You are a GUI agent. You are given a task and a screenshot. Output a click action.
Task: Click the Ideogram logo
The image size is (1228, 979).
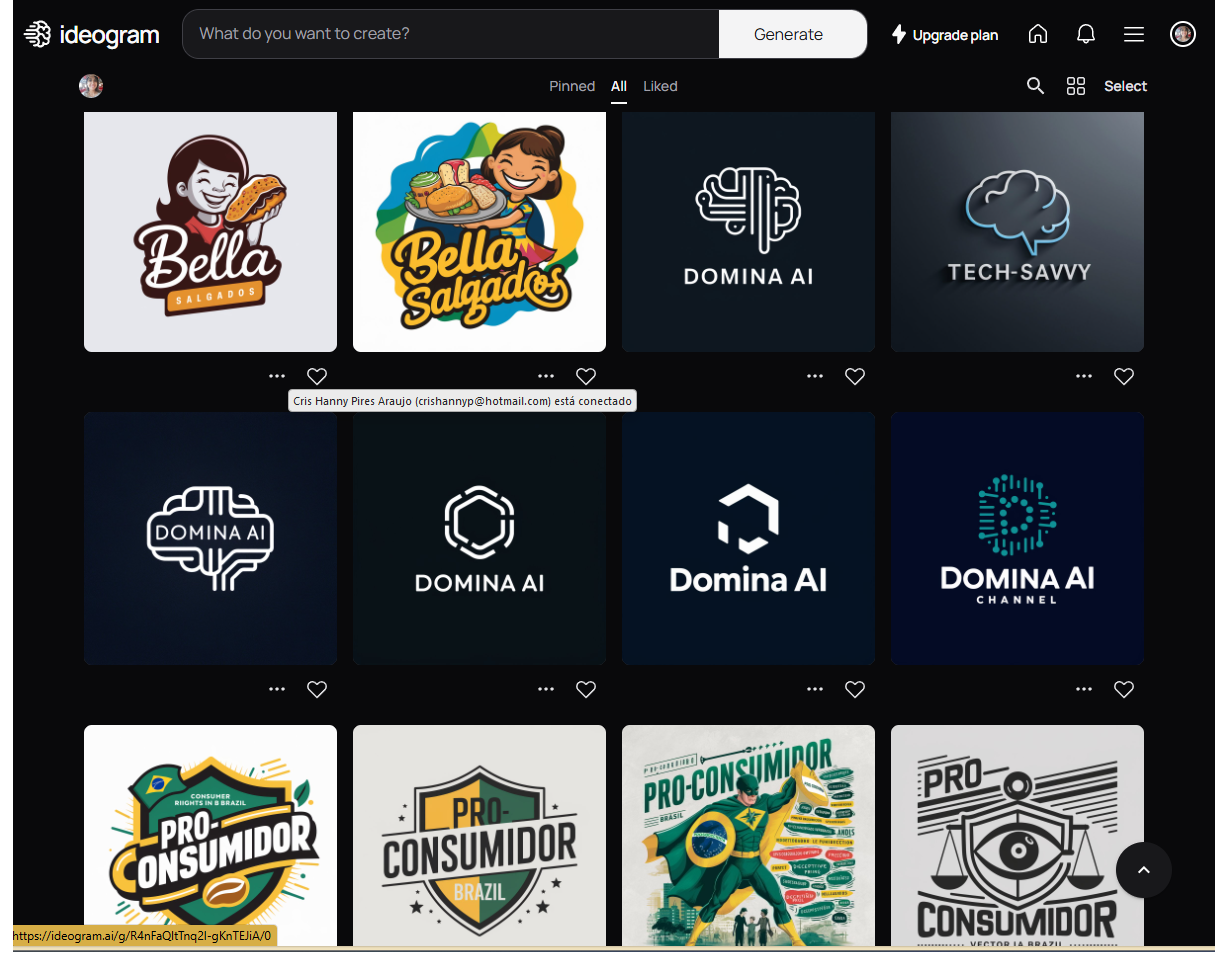(90, 33)
